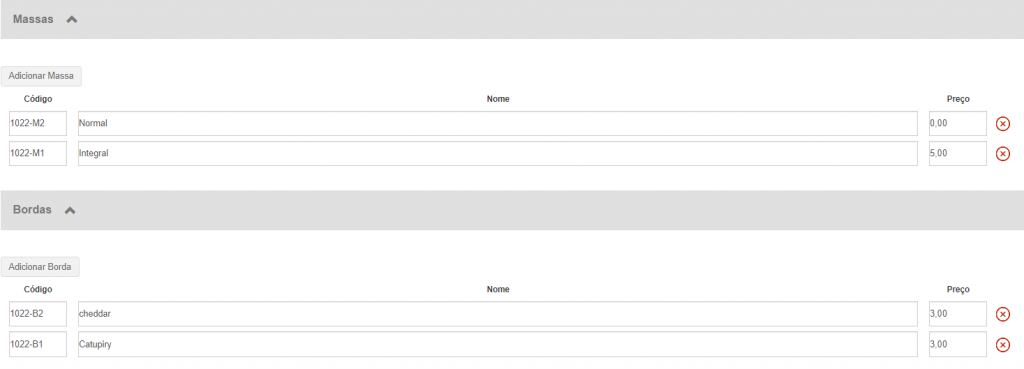Click Nome header in Bordas table

click(498, 289)
